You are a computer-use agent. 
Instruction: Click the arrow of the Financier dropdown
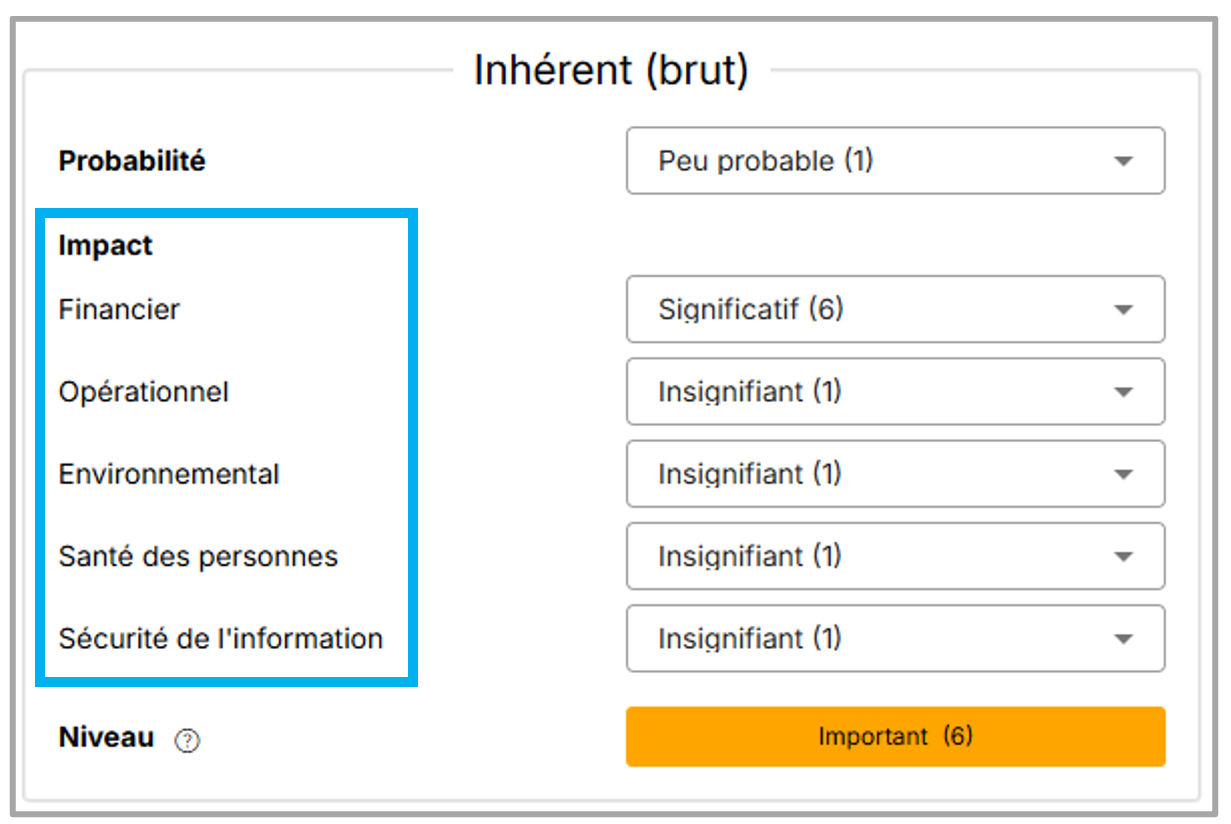1123,310
